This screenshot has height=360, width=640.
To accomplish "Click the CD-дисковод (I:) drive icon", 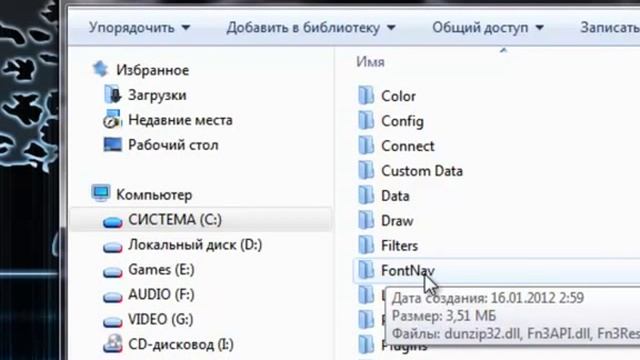I will click(x=113, y=344).
